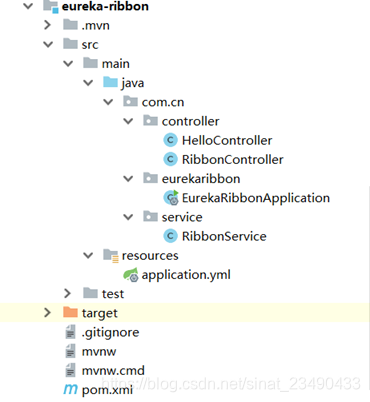Image resolution: width=370 pixels, height=402 pixels.
Task: Collapse the eureka-ribbon project node
Action: click(x=28, y=6)
